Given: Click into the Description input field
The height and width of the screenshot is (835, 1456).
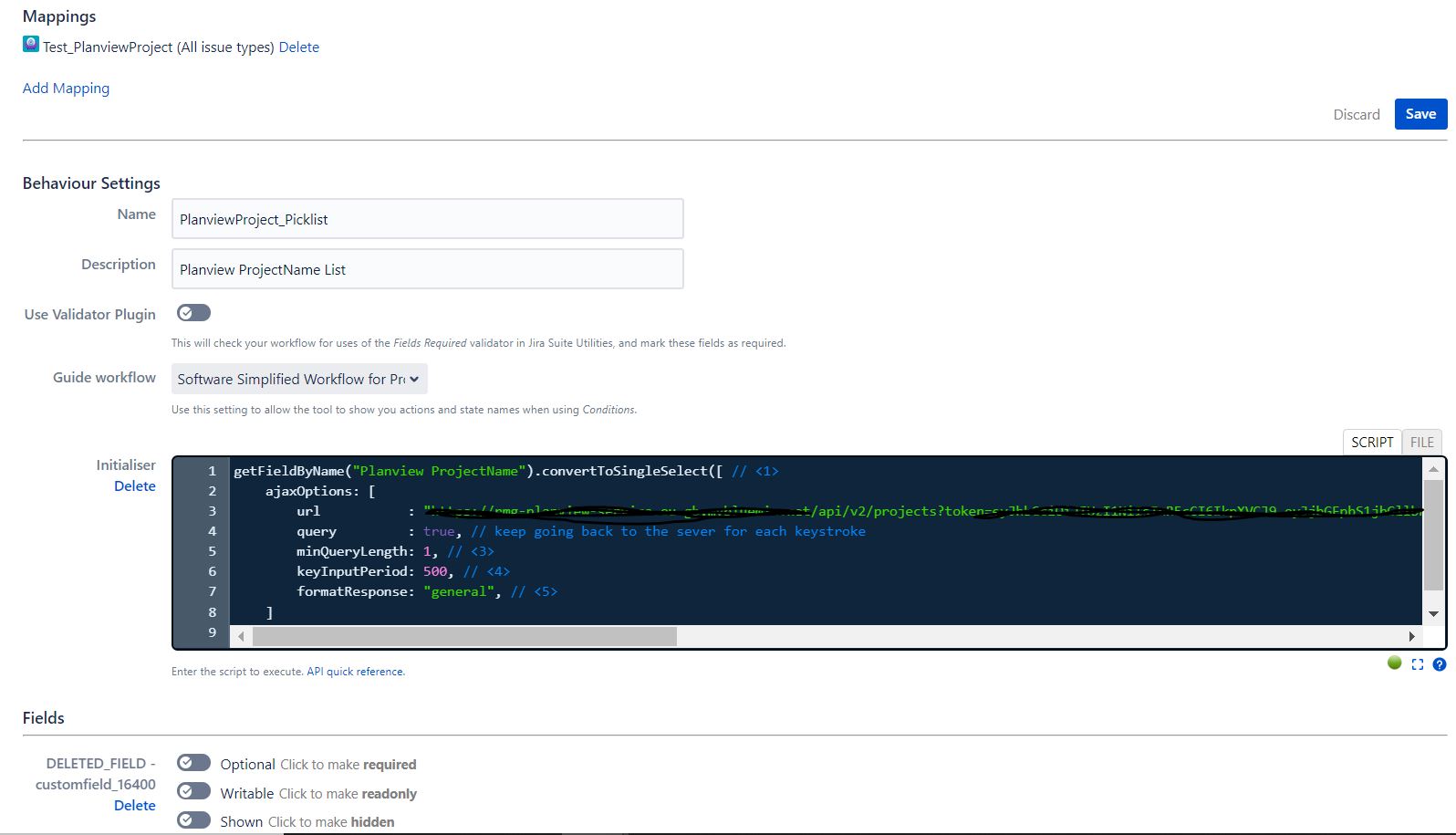Looking at the screenshot, I should (428, 269).
